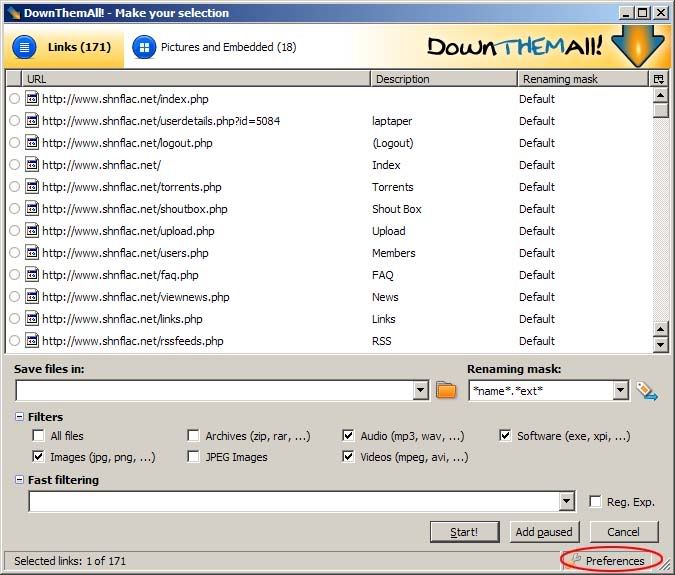The height and width of the screenshot is (575, 675).
Task: Select the faq.php radio button
Action: tap(14, 275)
